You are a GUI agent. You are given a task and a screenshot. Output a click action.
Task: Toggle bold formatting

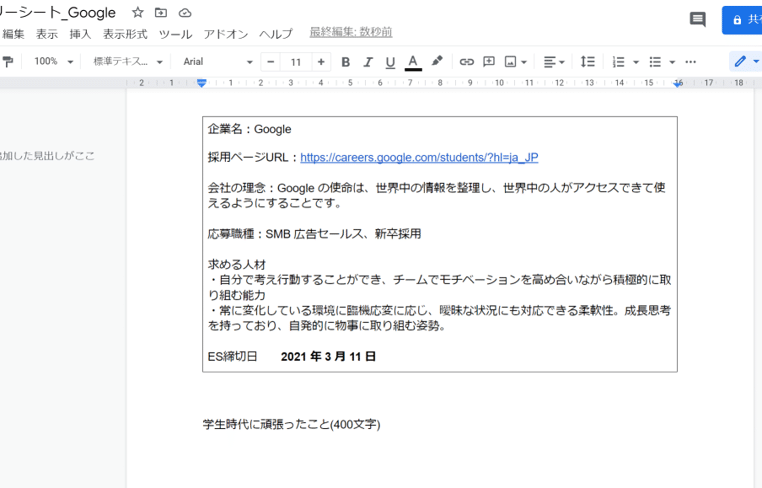click(346, 62)
